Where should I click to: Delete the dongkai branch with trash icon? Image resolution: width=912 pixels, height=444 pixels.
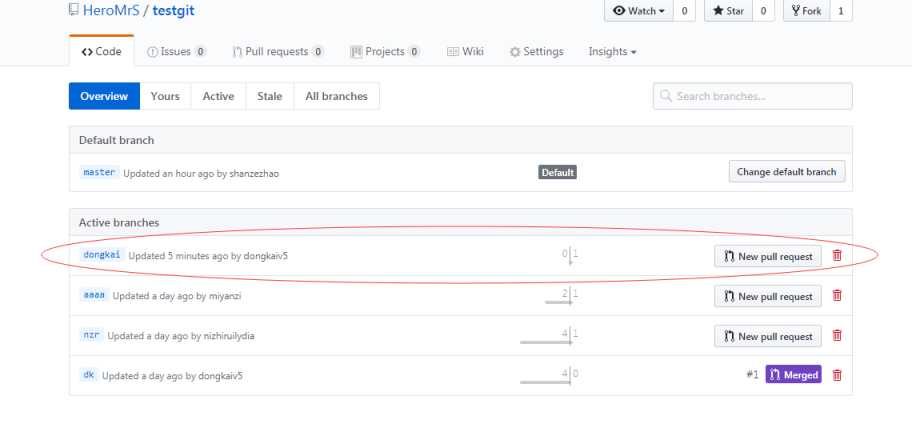837,256
